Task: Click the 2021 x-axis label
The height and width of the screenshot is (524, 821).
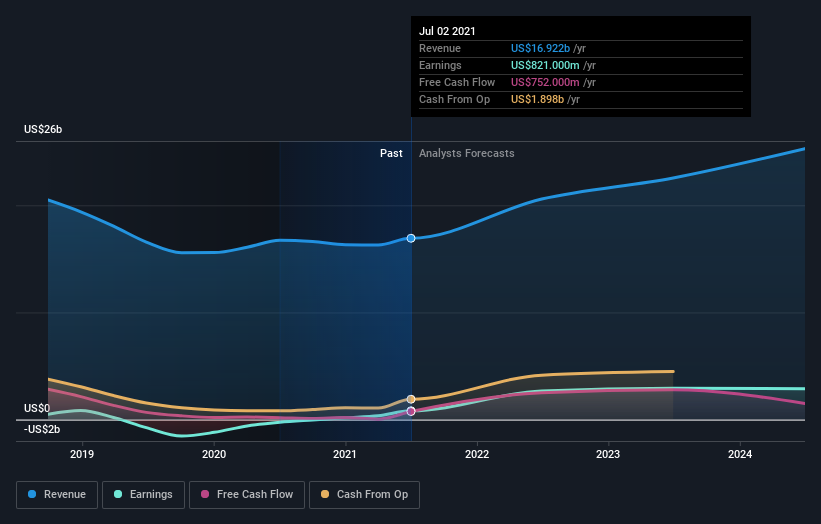Action: point(345,454)
